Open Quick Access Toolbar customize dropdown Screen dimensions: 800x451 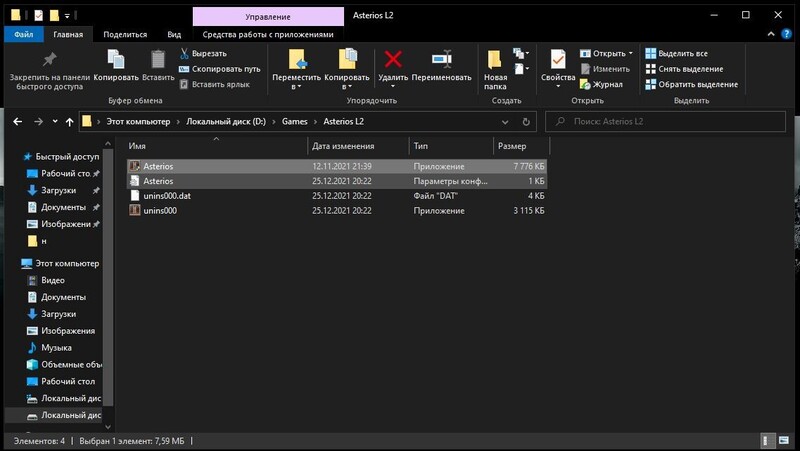click(67, 16)
